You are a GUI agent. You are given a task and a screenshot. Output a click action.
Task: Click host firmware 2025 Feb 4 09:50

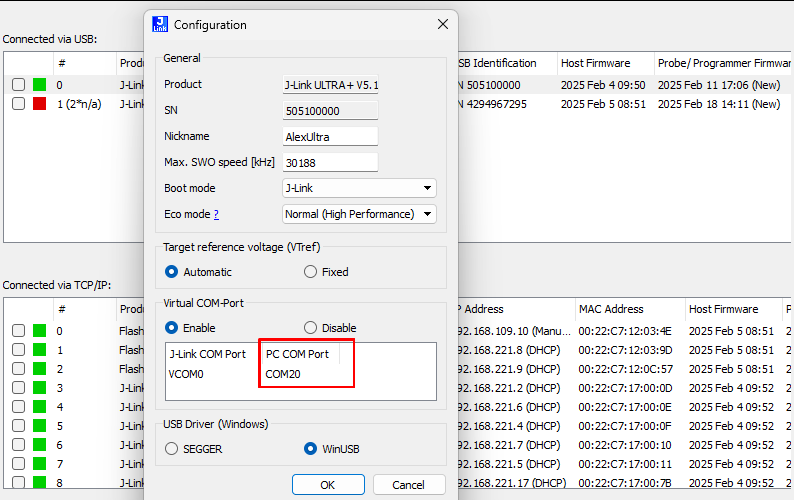pos(603,85)
